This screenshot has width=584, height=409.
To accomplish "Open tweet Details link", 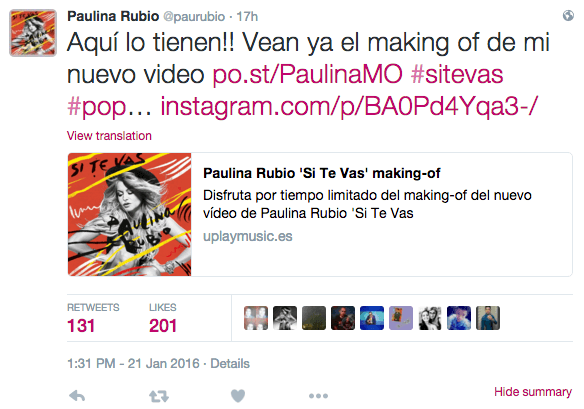I will pyautogui.click(x=230, y=364).
